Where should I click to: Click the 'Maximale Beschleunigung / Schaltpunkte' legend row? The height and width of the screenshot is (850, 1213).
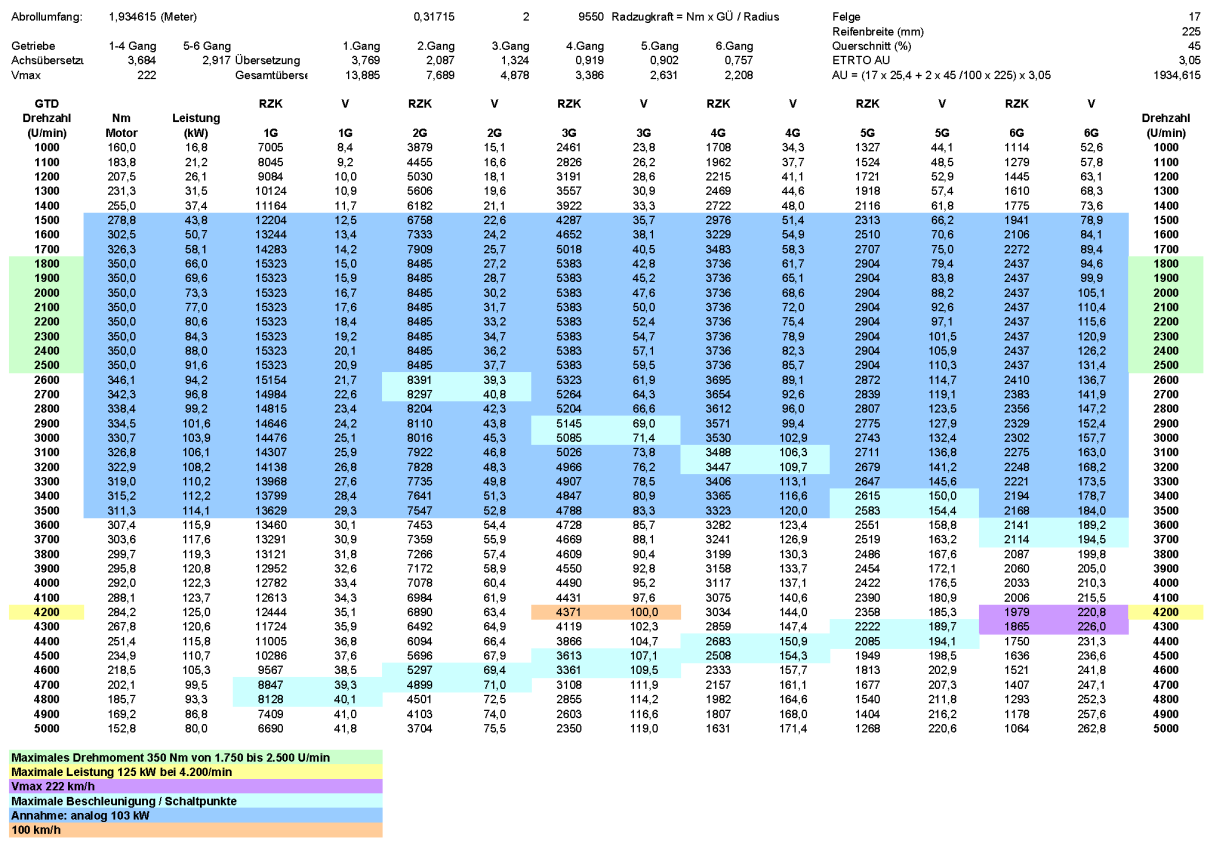point(196,800)
